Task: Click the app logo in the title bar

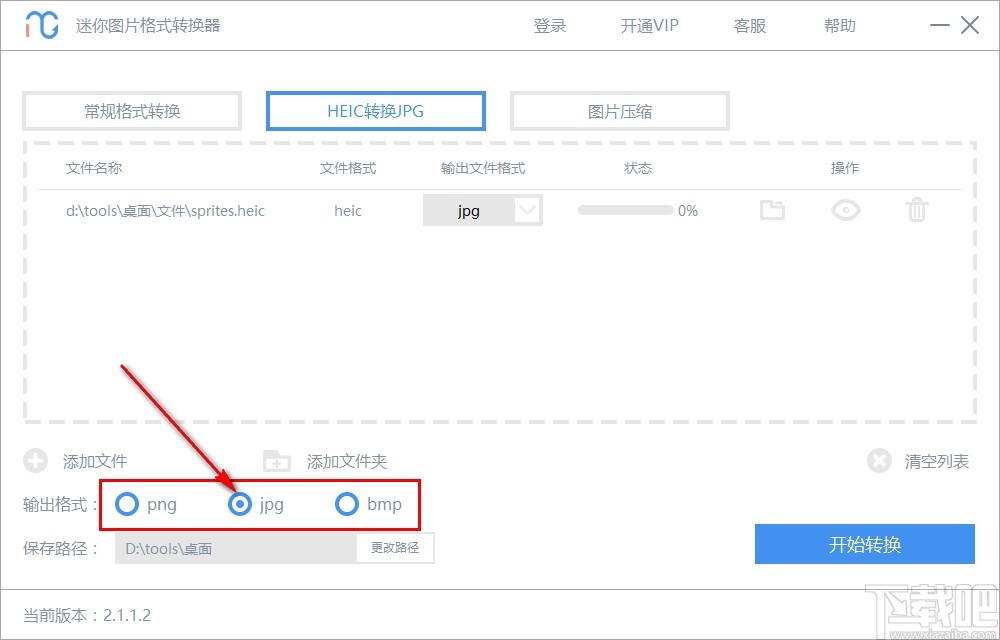Action: [41, 24]
